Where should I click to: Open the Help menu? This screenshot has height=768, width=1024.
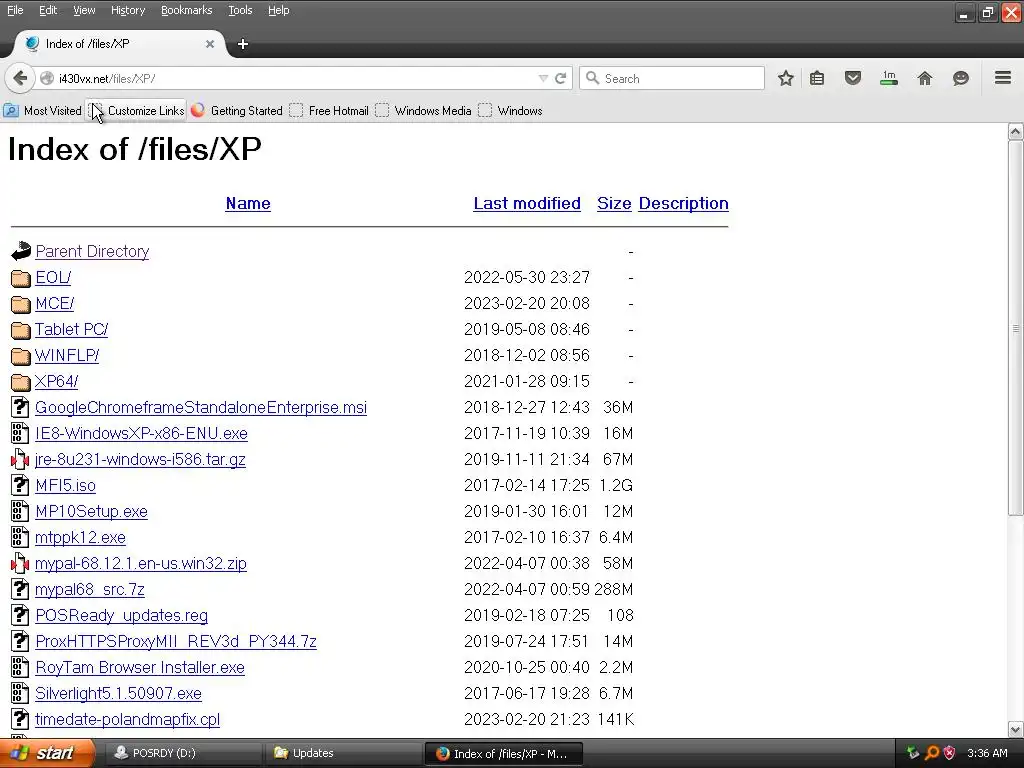278,10
